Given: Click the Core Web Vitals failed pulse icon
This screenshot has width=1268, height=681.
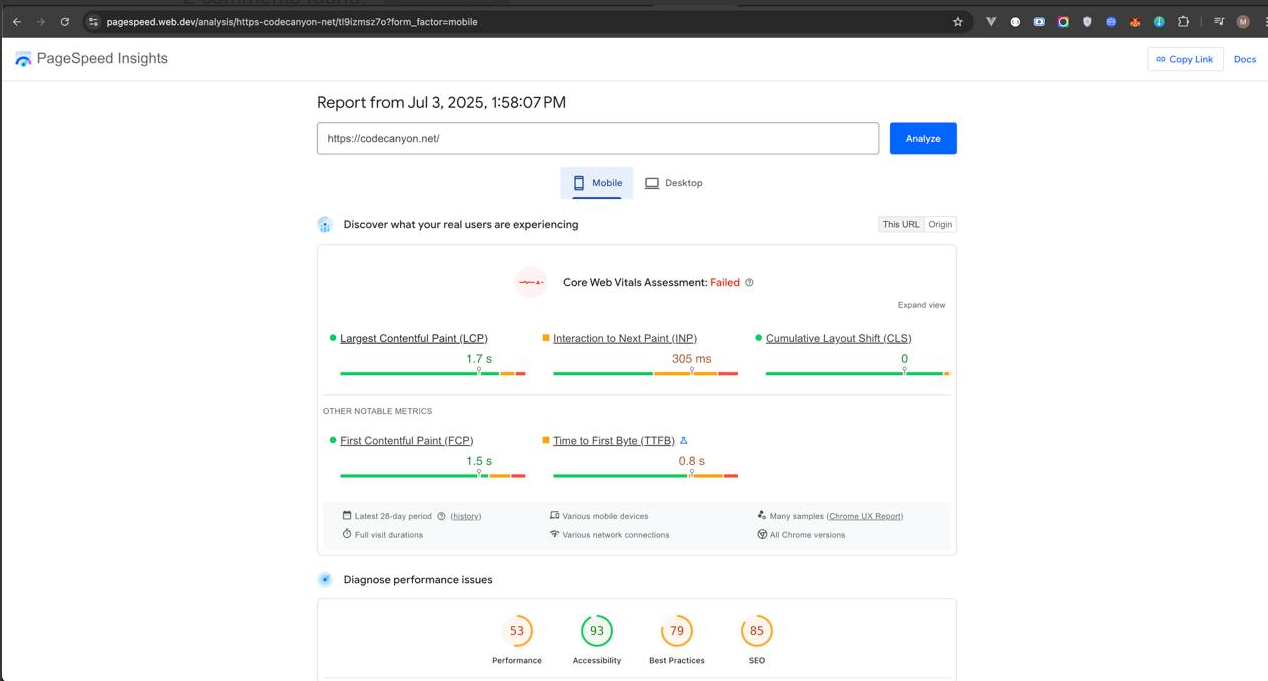Looking at the screenshot, I should coord(531,282).
